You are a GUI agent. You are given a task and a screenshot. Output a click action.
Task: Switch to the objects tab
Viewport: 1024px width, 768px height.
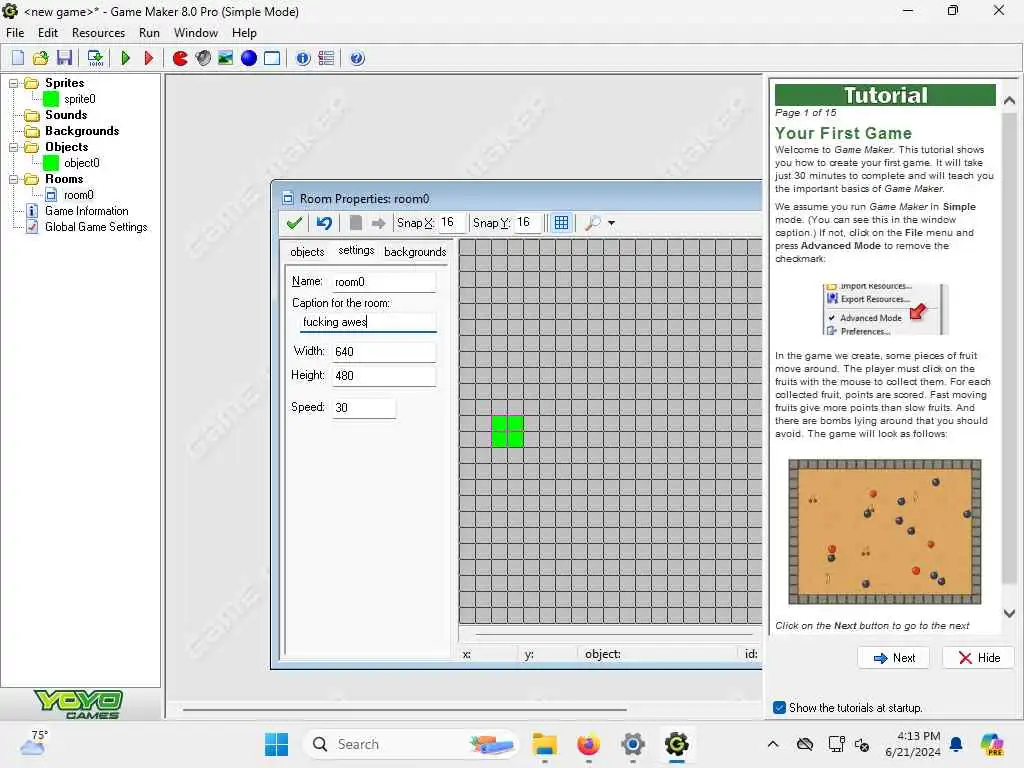(x=307, y=252)
